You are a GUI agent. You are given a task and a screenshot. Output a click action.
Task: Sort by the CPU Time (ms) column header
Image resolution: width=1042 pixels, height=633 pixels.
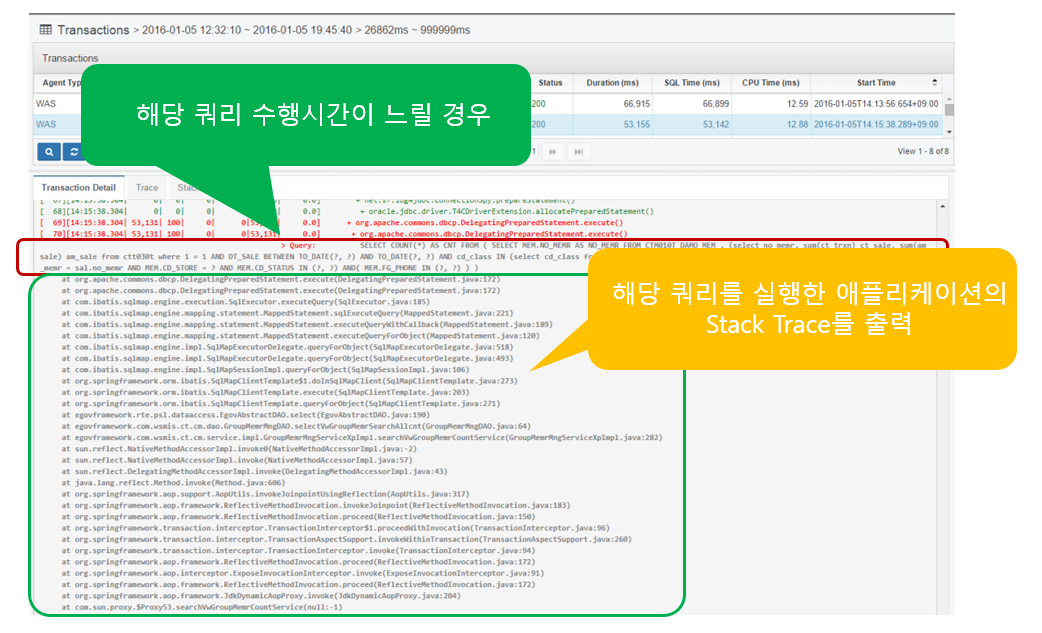[770, 82]
